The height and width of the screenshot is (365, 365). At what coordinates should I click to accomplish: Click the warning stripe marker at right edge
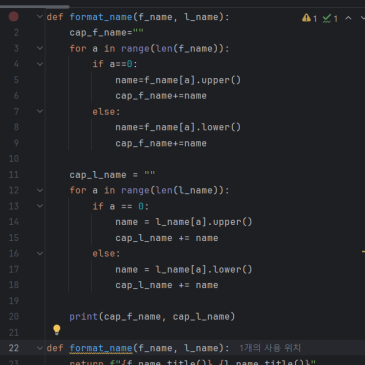363,251
